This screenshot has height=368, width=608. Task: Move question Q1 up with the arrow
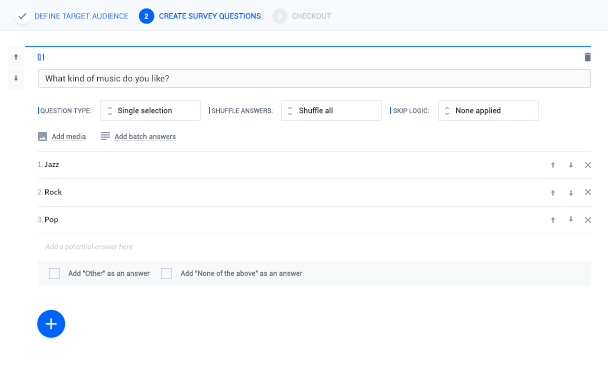pyautogui.click(x=16, y=57)
